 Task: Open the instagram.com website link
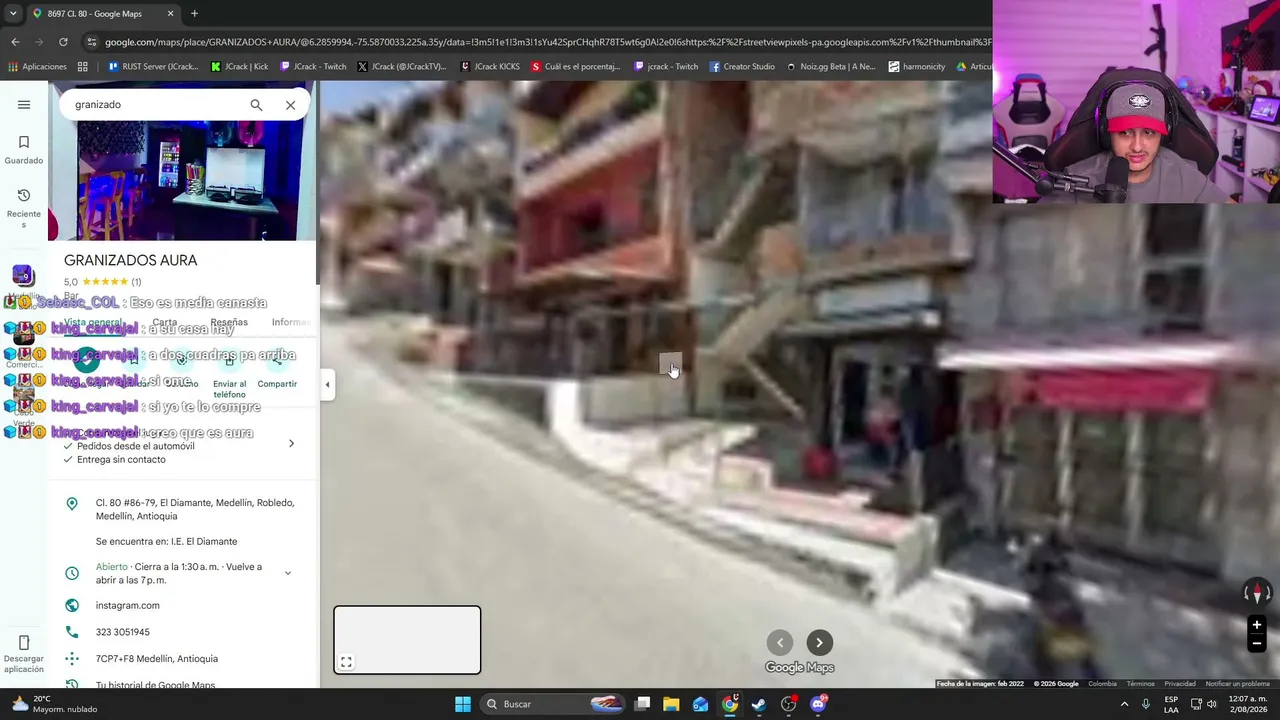[127, 605]
